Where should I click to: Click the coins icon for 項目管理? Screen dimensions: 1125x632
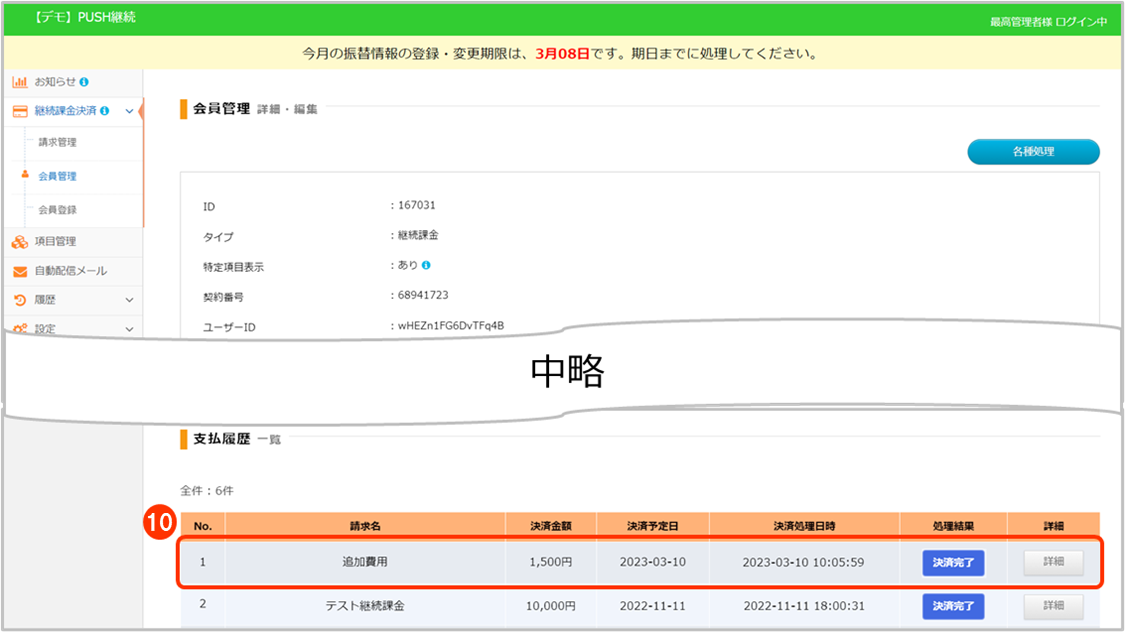click(19, 241)
